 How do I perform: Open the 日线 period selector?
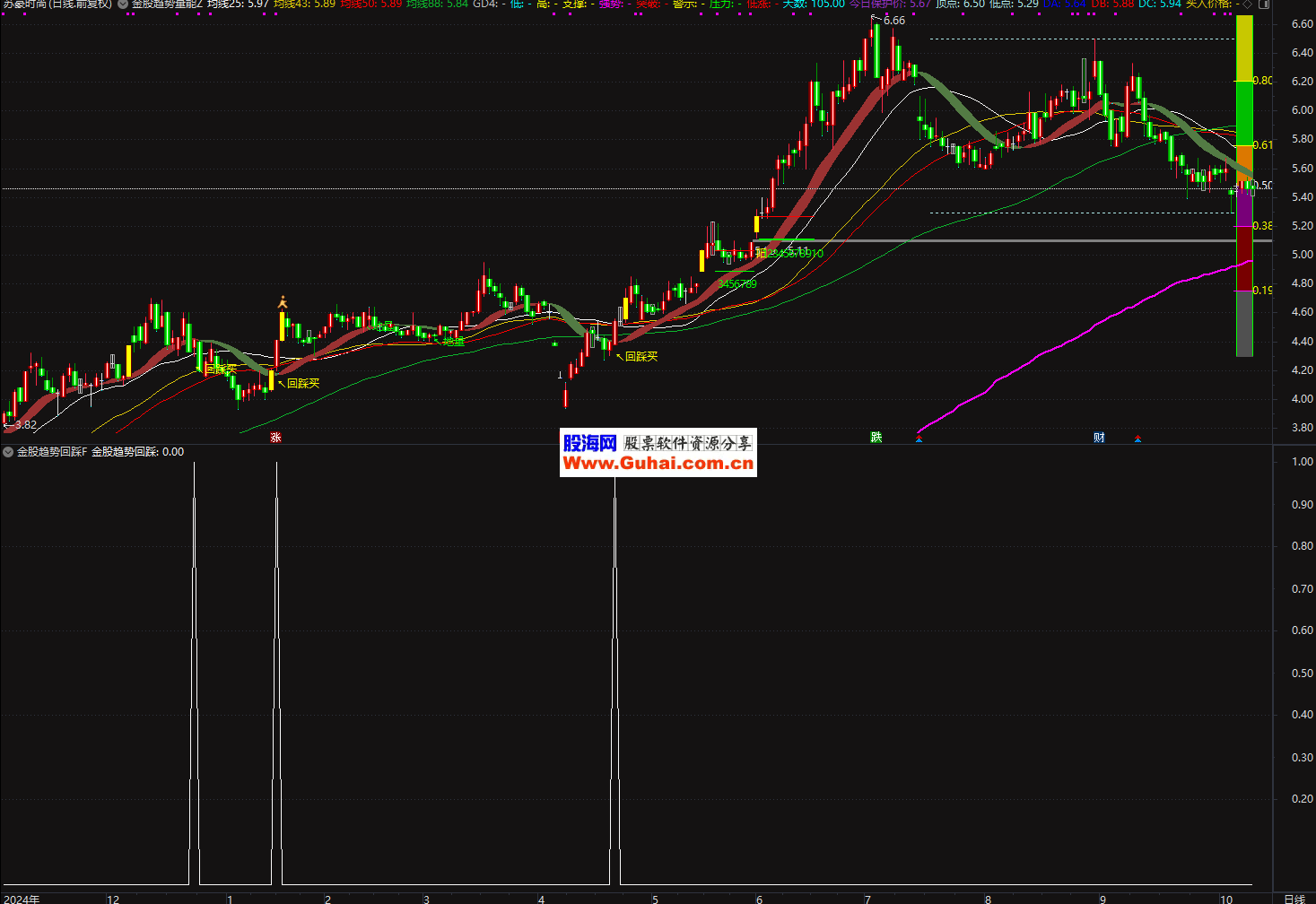click(1294, 899)
